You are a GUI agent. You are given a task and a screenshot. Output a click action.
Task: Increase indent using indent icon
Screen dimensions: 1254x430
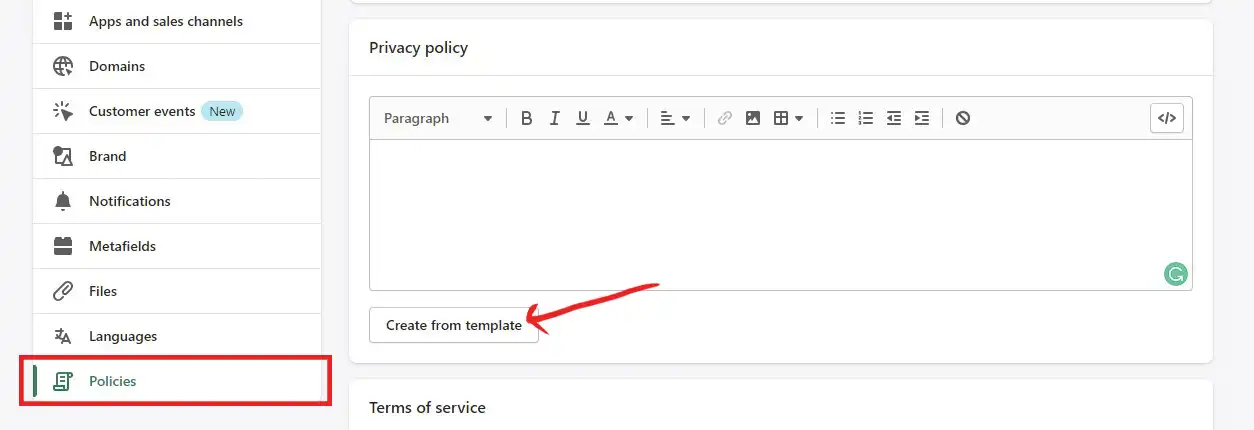922,118
